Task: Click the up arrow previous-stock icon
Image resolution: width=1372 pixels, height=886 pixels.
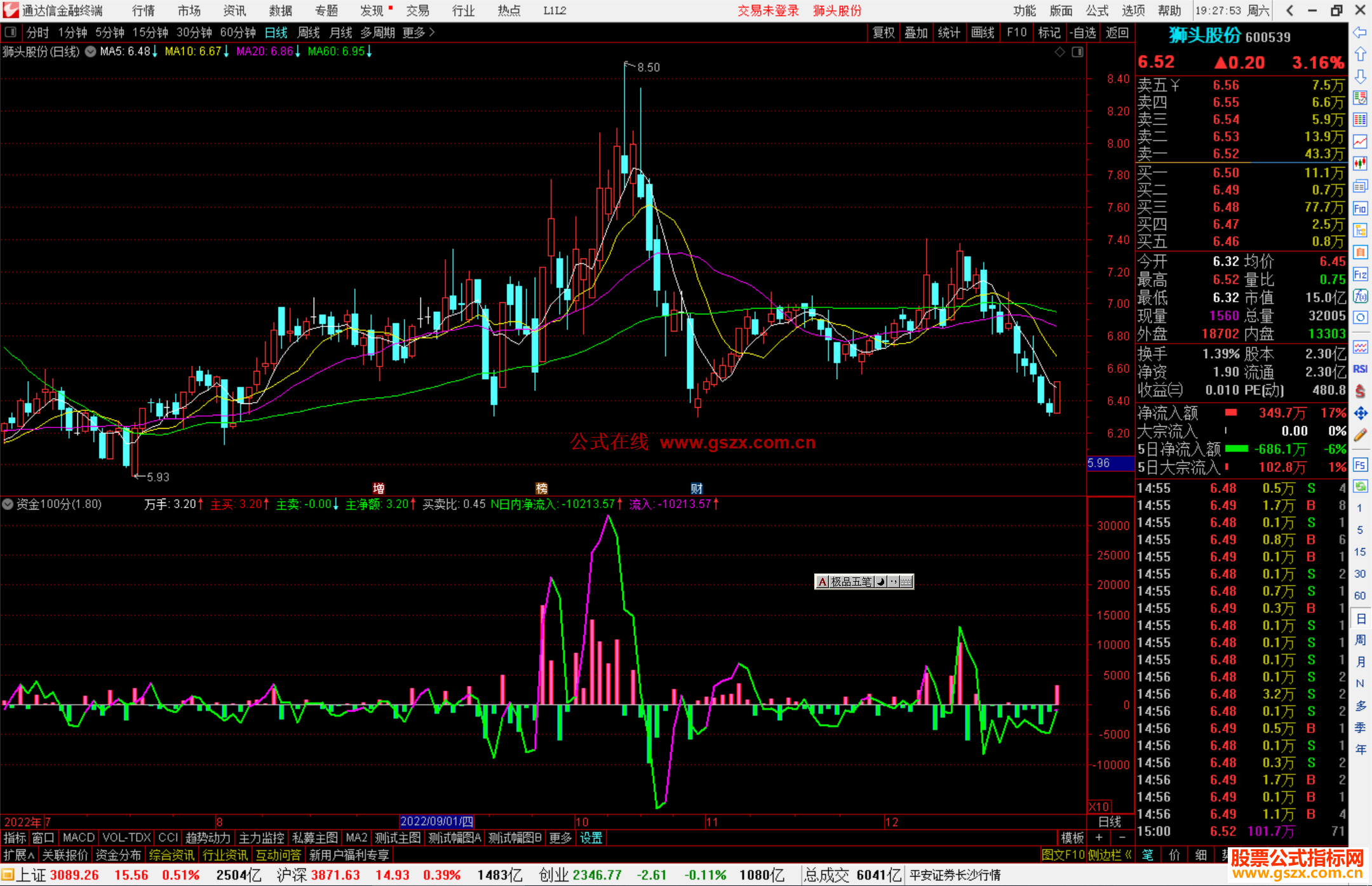Action: (x=1360, y=55)
